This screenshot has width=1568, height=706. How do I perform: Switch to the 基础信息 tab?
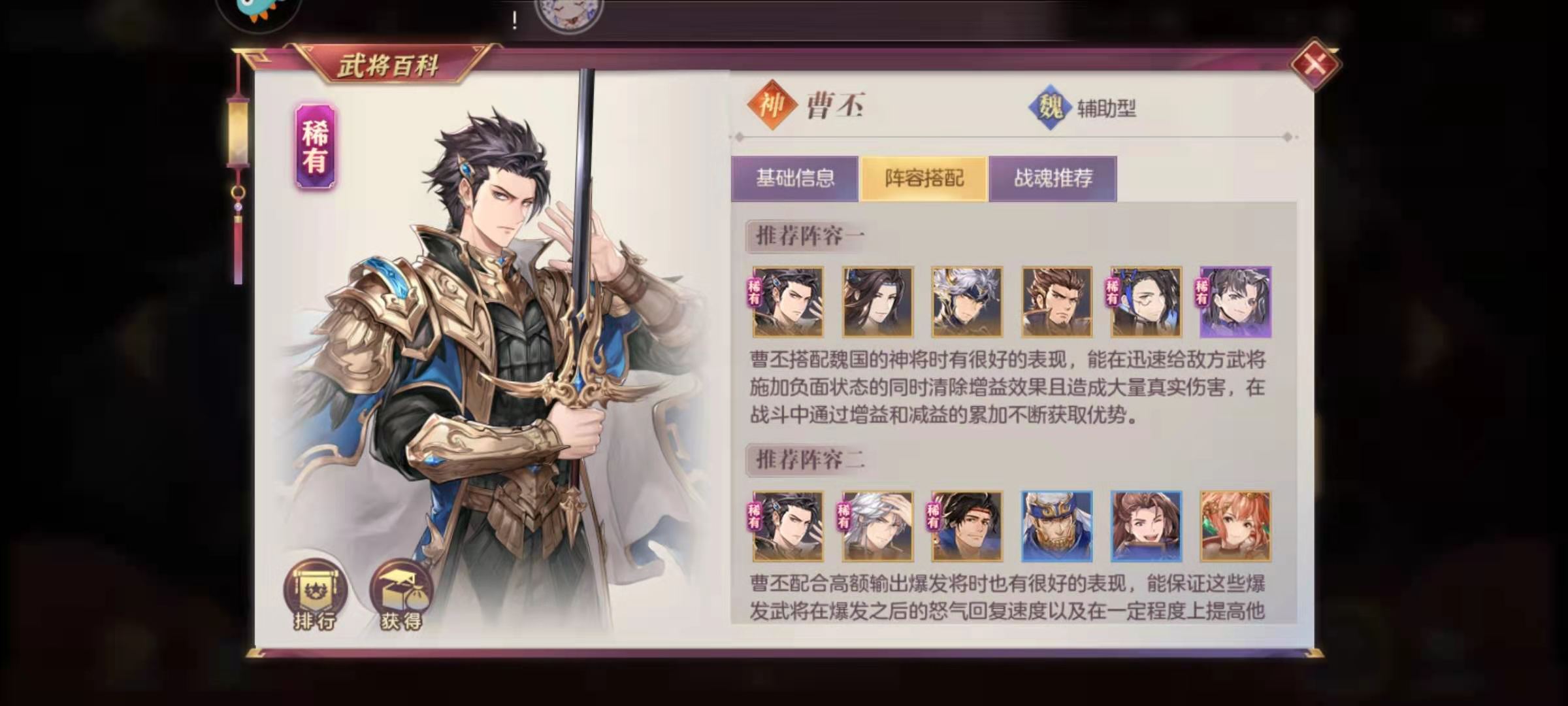point(794,178)
